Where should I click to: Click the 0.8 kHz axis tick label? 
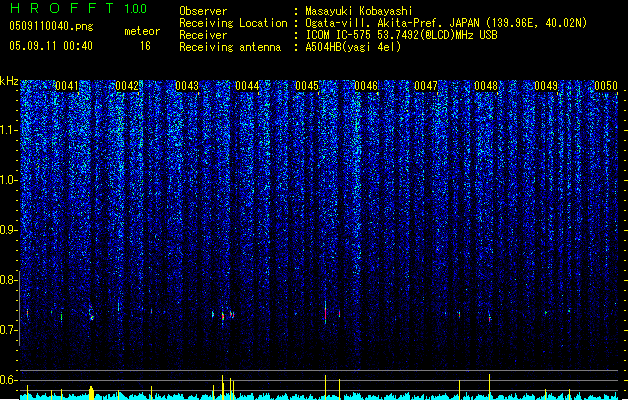[9, 280]
